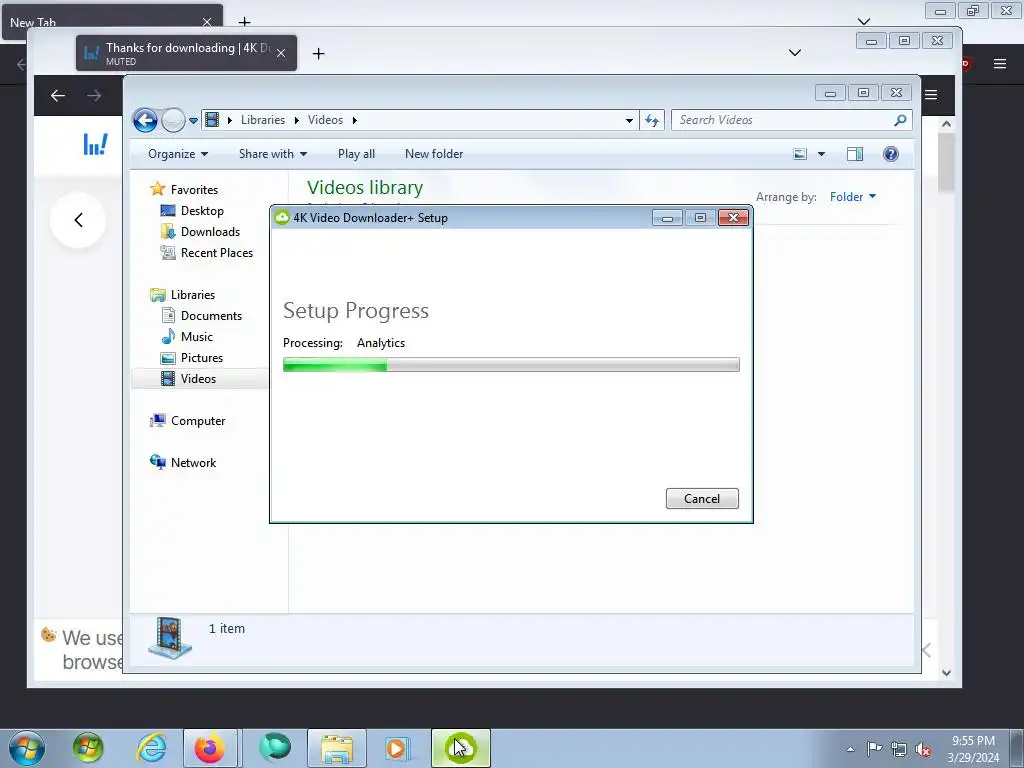This screenshot has width=1024, height=768.
Task: Refresh the Explorer folder view
Action: 652,120
